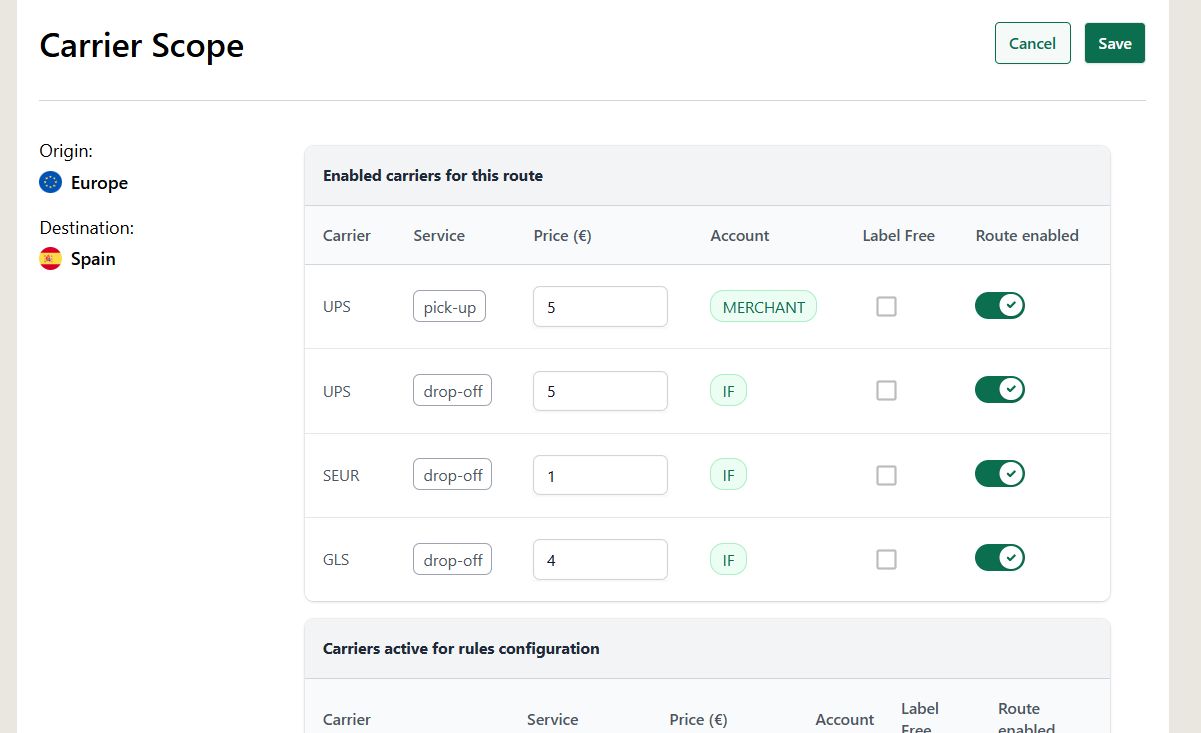This screenshot has width=1201, height=733.
Task: Click the drop-off service tag for UPS
Action: click(452, 391)
